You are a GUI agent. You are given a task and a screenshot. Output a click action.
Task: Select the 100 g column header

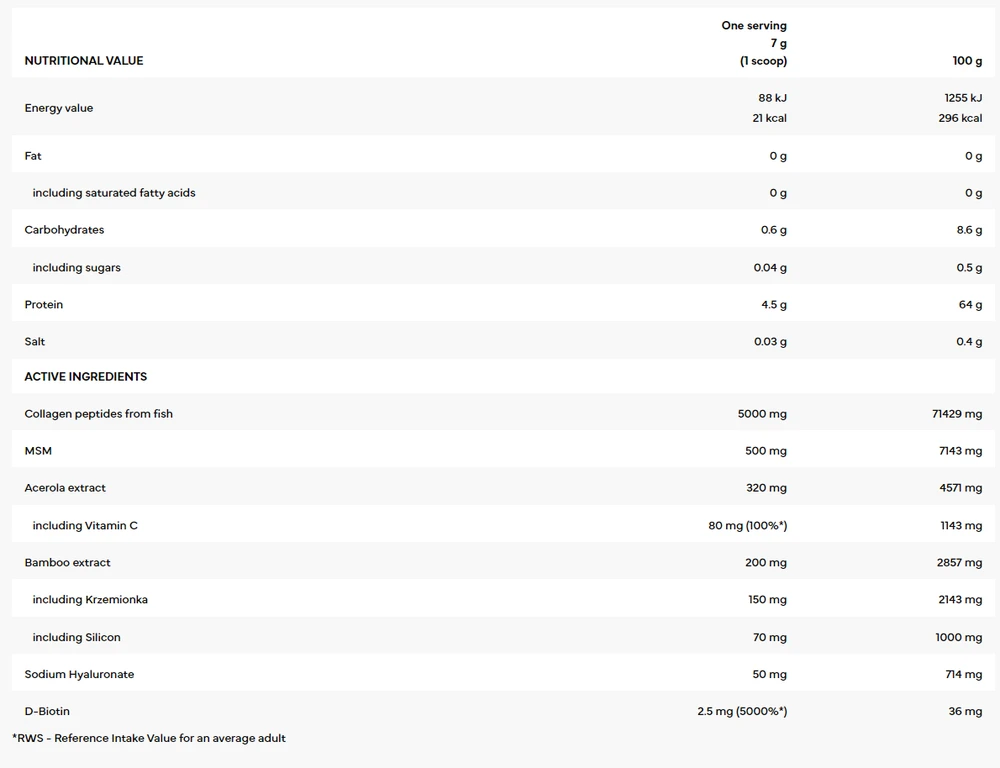coord(967,61)
